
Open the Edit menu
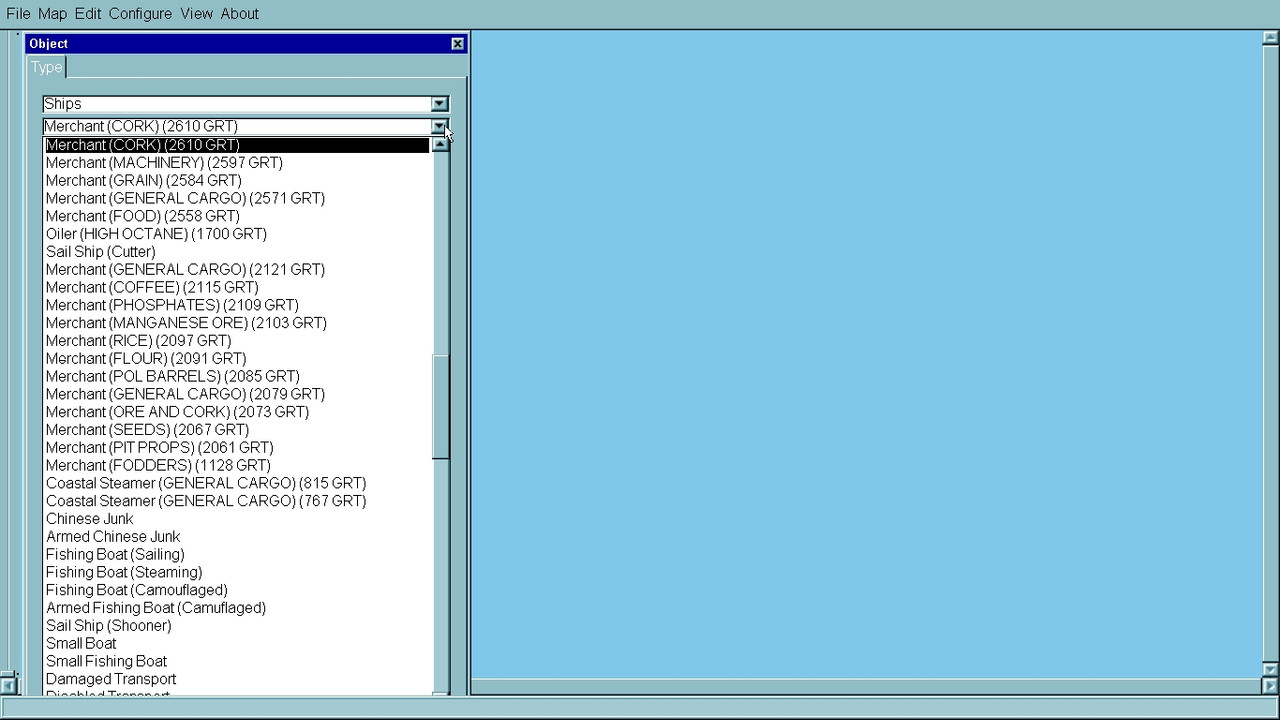(x=88, y=14)
